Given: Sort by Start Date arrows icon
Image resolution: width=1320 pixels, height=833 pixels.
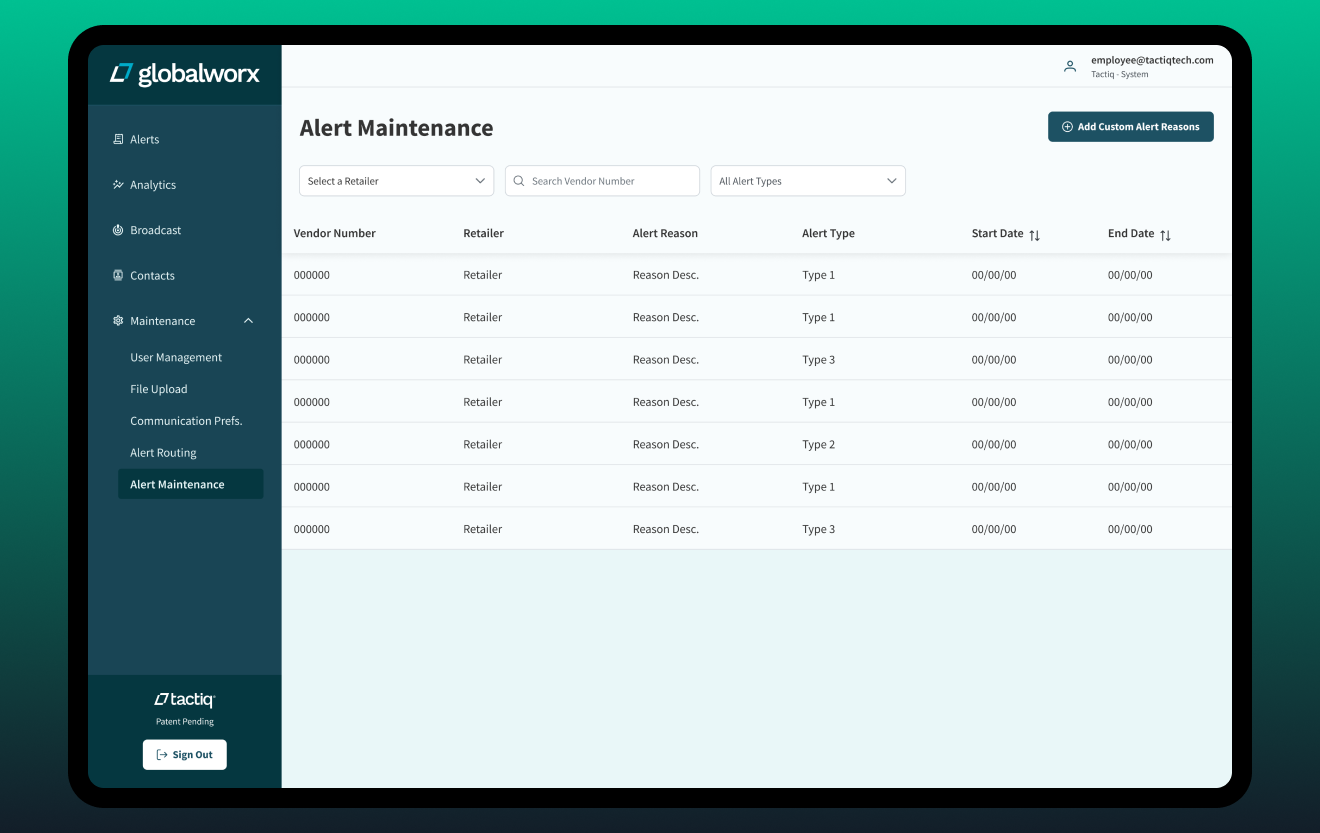Looking at the screenshot, I should click(1035, 235).
